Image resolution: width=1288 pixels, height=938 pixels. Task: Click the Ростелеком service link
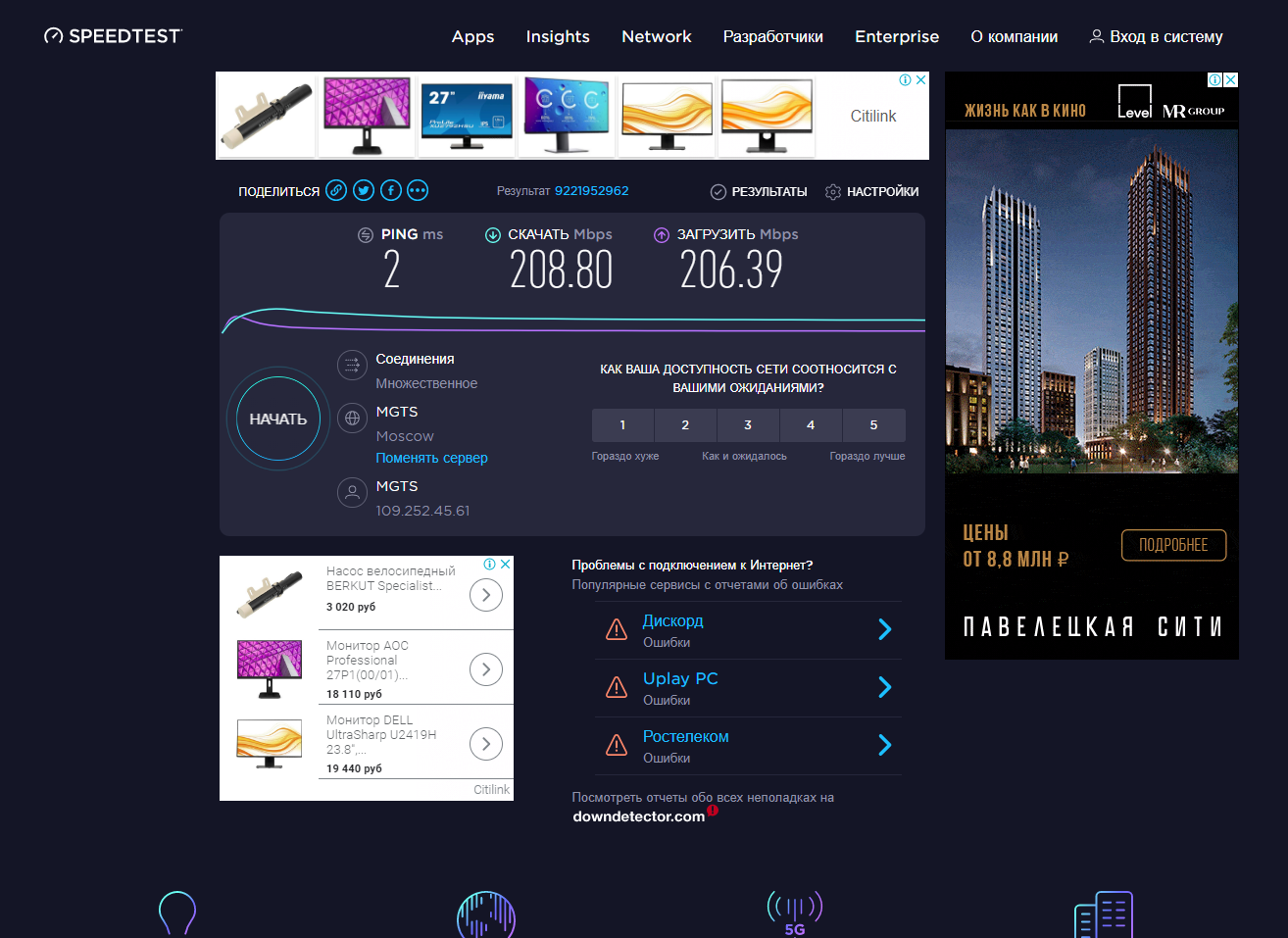coord(686,736)
